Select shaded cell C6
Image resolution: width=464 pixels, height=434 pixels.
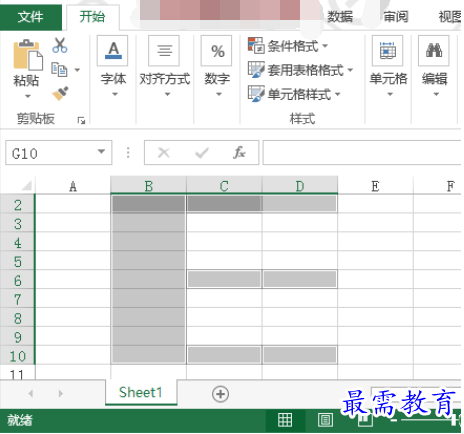[x=224, y=279]
